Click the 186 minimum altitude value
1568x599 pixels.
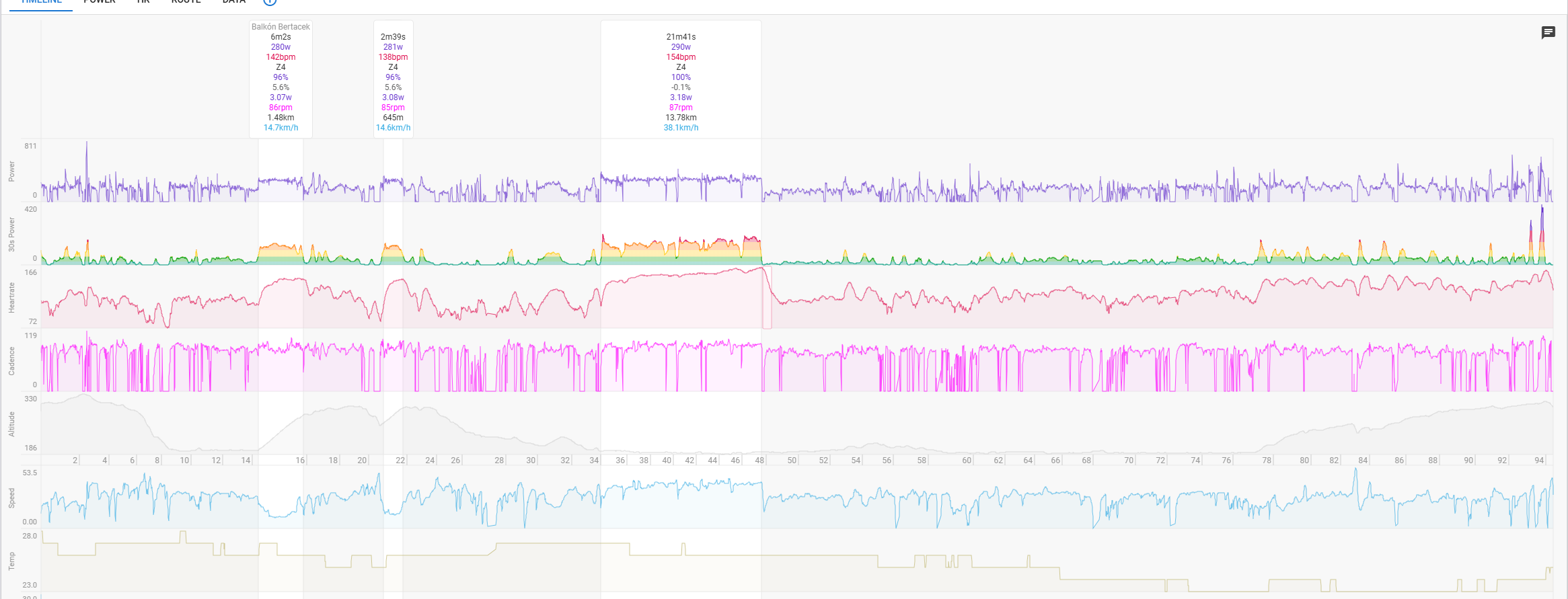click(x=30, y=448)
